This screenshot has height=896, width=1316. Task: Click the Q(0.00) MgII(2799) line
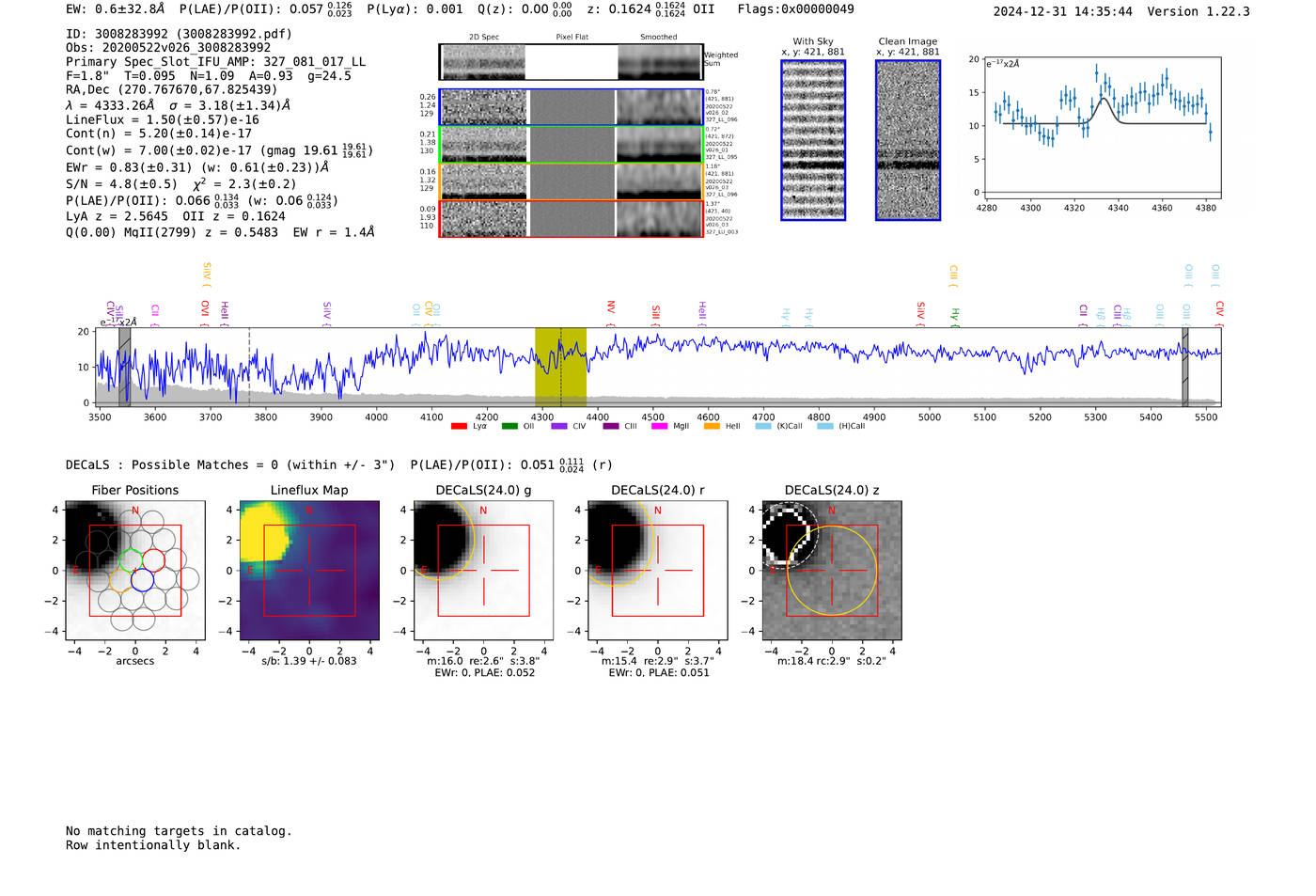220,232
